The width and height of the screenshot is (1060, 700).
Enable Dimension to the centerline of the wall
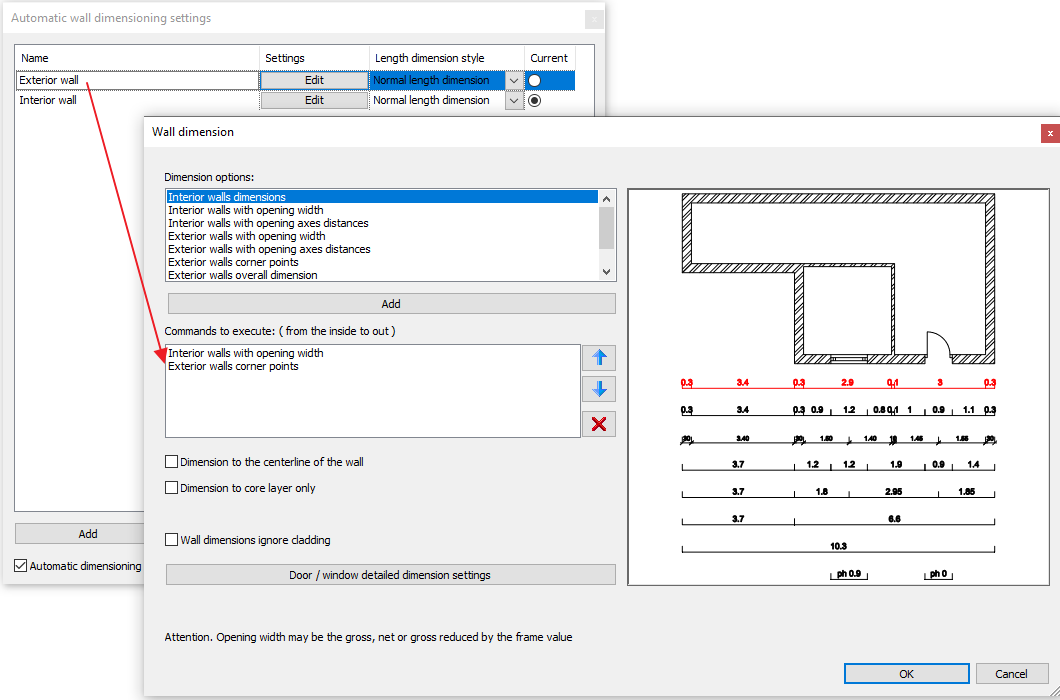[x=172, y=463]
